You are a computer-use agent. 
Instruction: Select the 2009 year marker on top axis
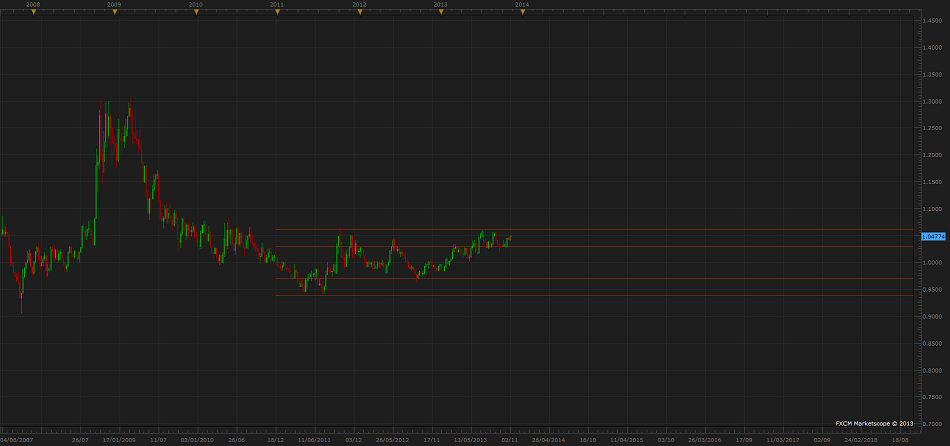pos(114,12)
